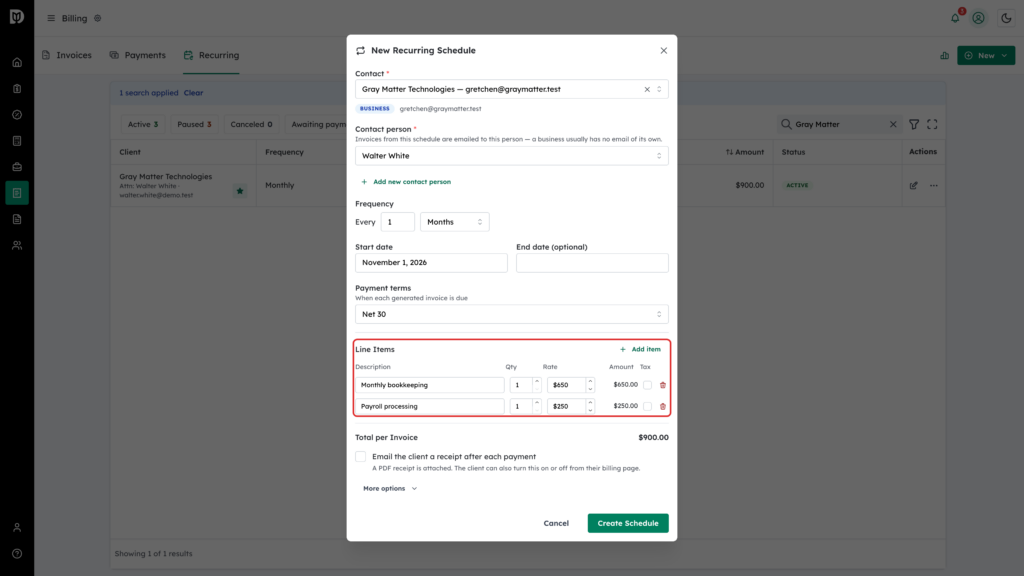Open the New button dropdown
The width and height of the screenshot is (1024, 576).
(x=986, y=56)
